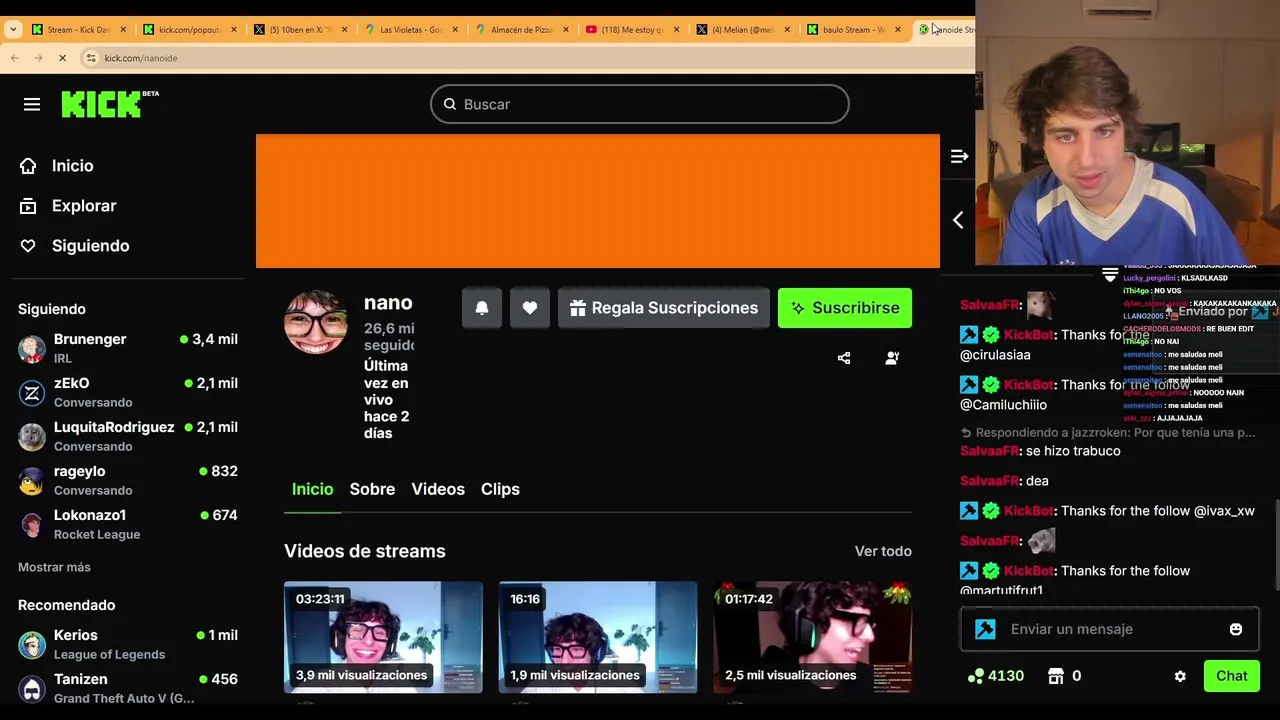Switch to Melian X browser tab
This screenshot has height=720, width=1280.
[743, 30]
